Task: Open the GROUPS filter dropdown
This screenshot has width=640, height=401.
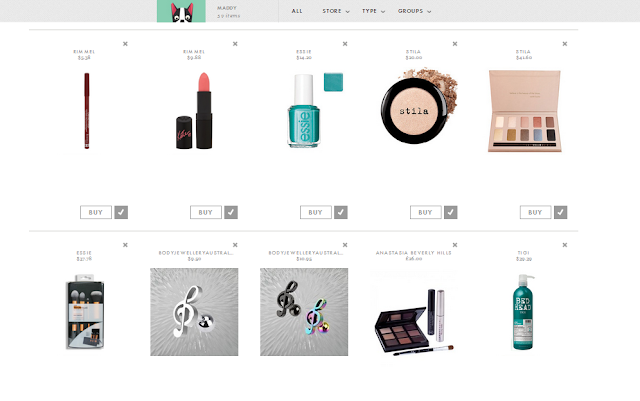Action: click(415, 11)
